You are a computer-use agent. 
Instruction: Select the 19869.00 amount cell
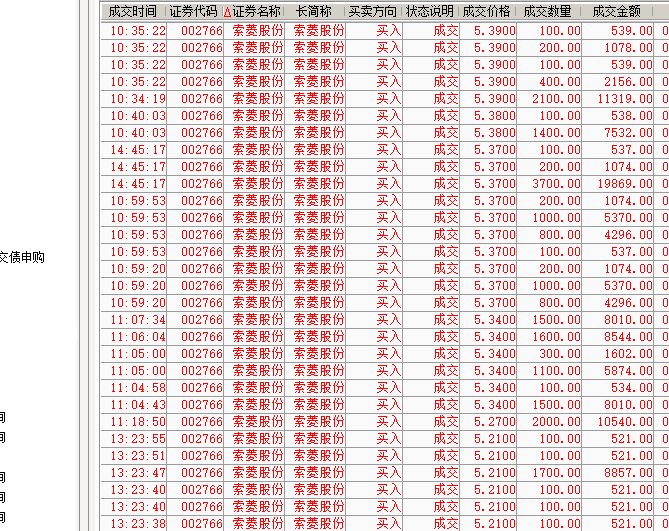coord(618,184)
